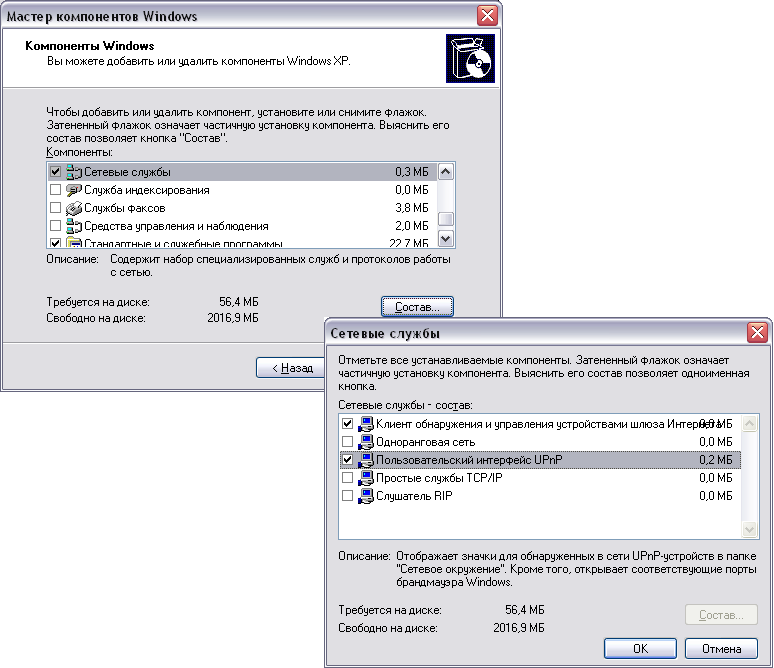Click the Отмена button
Image resolution: width=774 pixels, height=668 pixels.
coord(721,648)
